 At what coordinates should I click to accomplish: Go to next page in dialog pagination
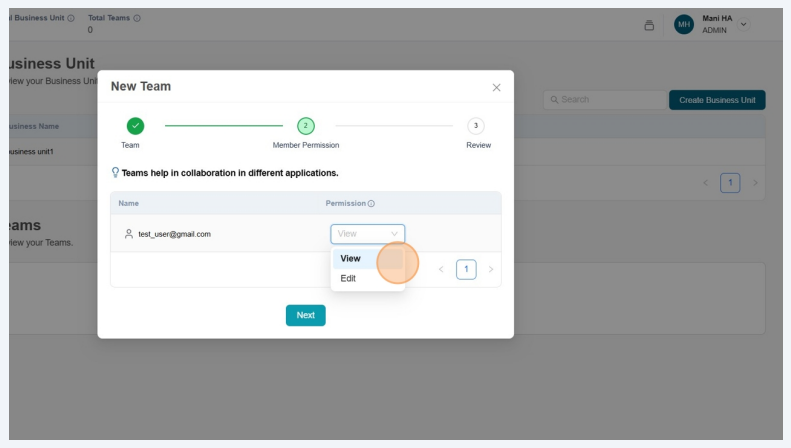491,269
